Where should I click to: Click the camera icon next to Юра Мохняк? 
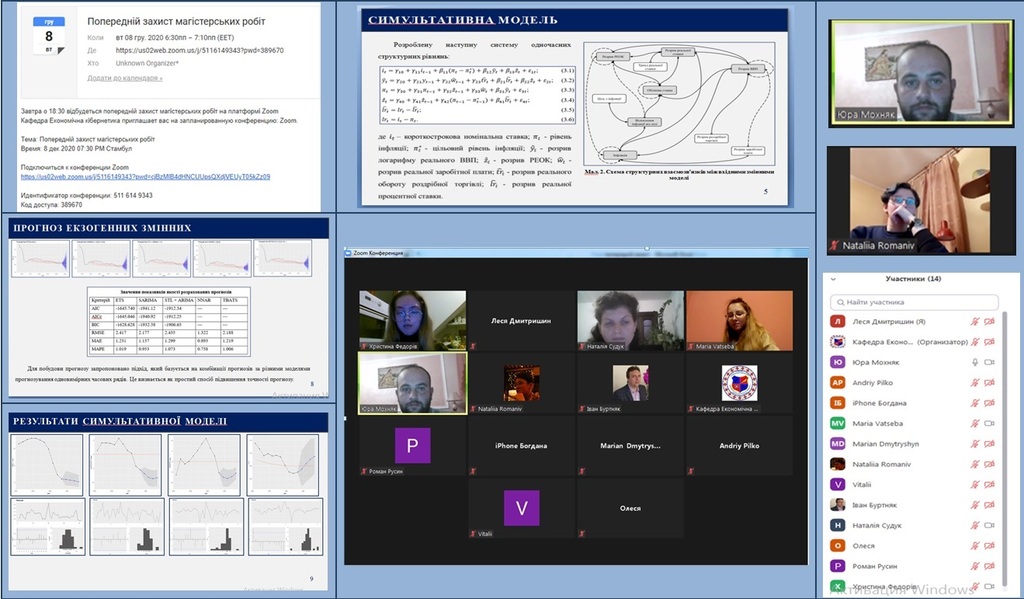click(x=989, y=362)
